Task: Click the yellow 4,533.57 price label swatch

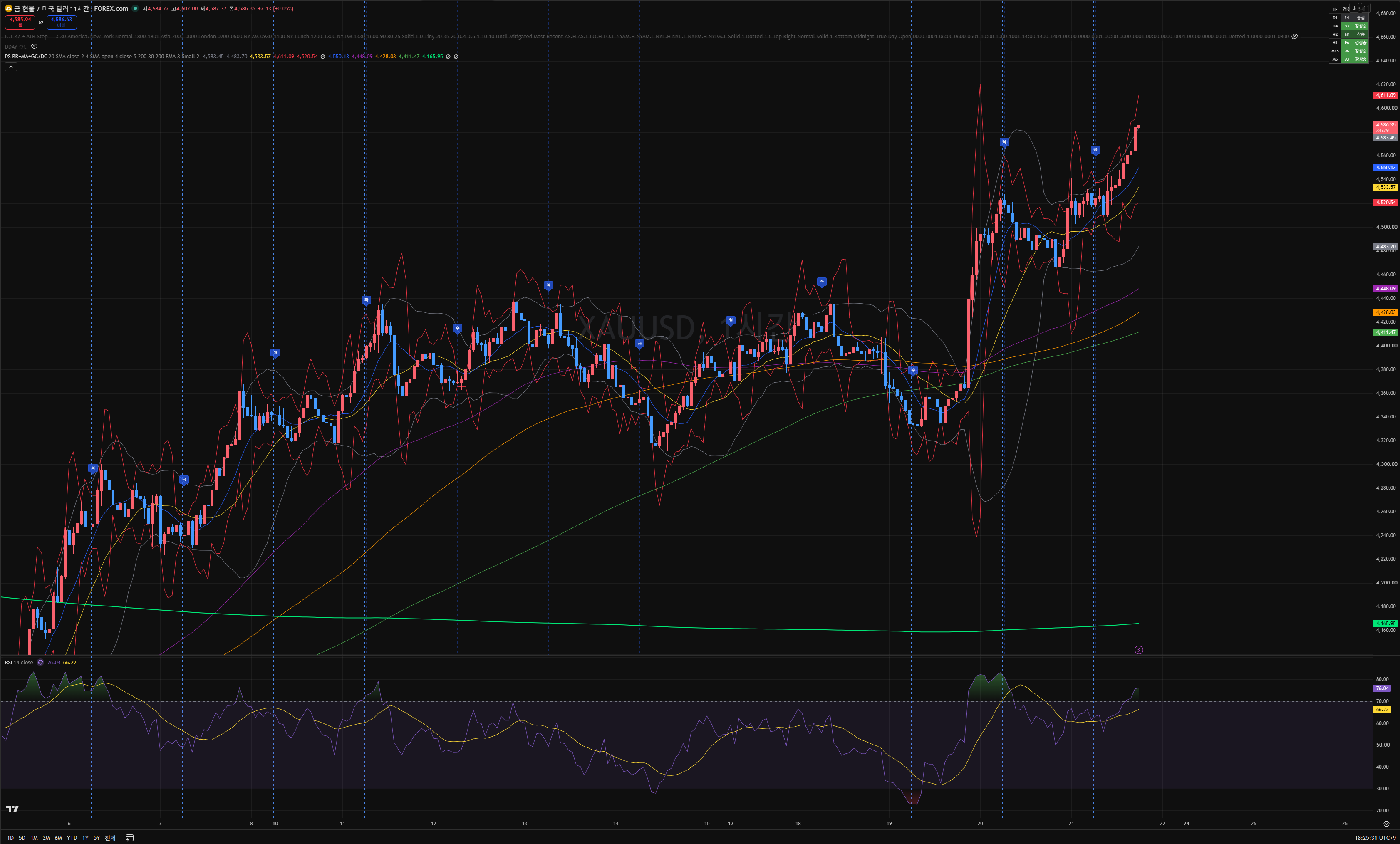Action: click(1385, 188)
